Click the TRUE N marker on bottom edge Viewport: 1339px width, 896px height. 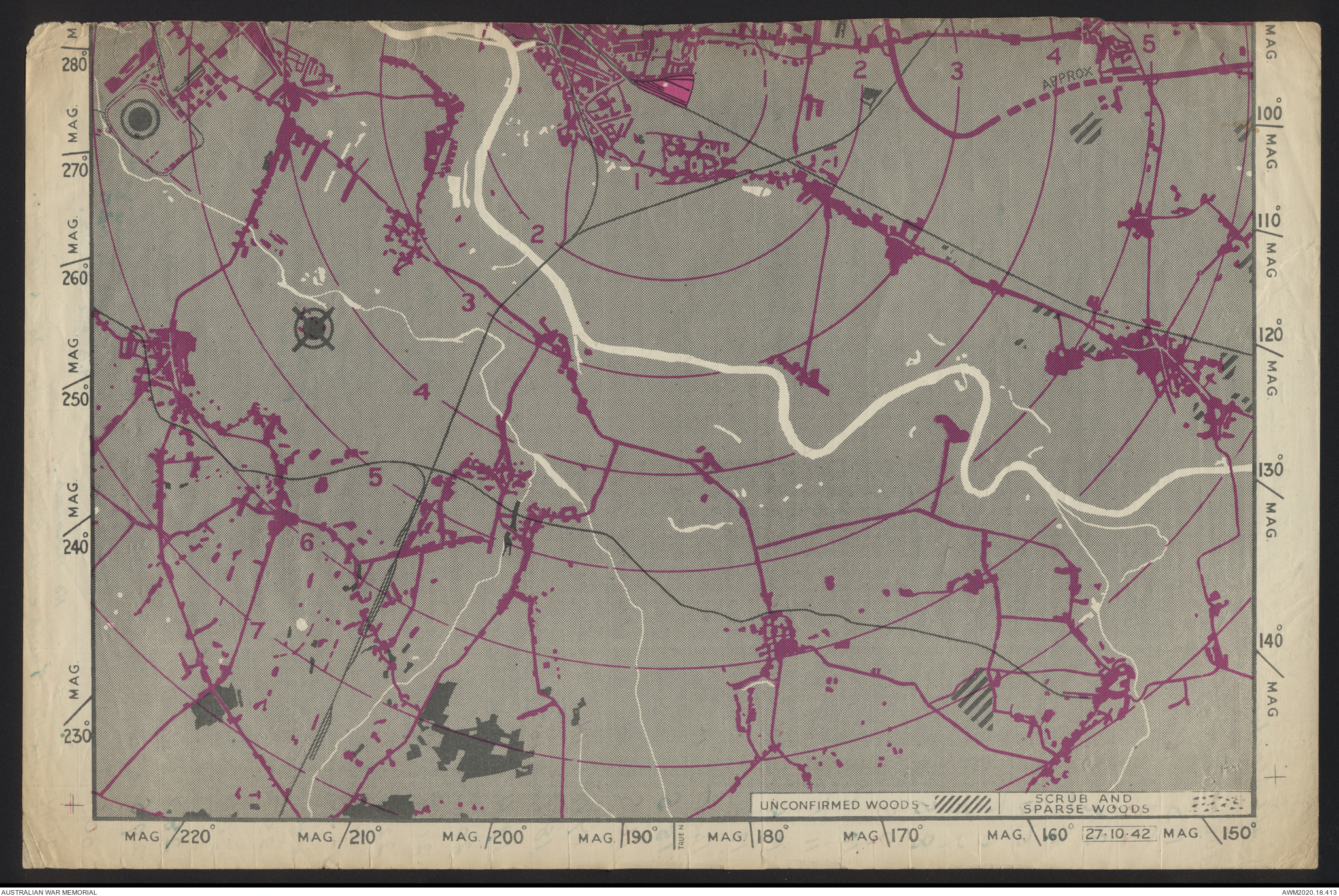tap(680, 837)
